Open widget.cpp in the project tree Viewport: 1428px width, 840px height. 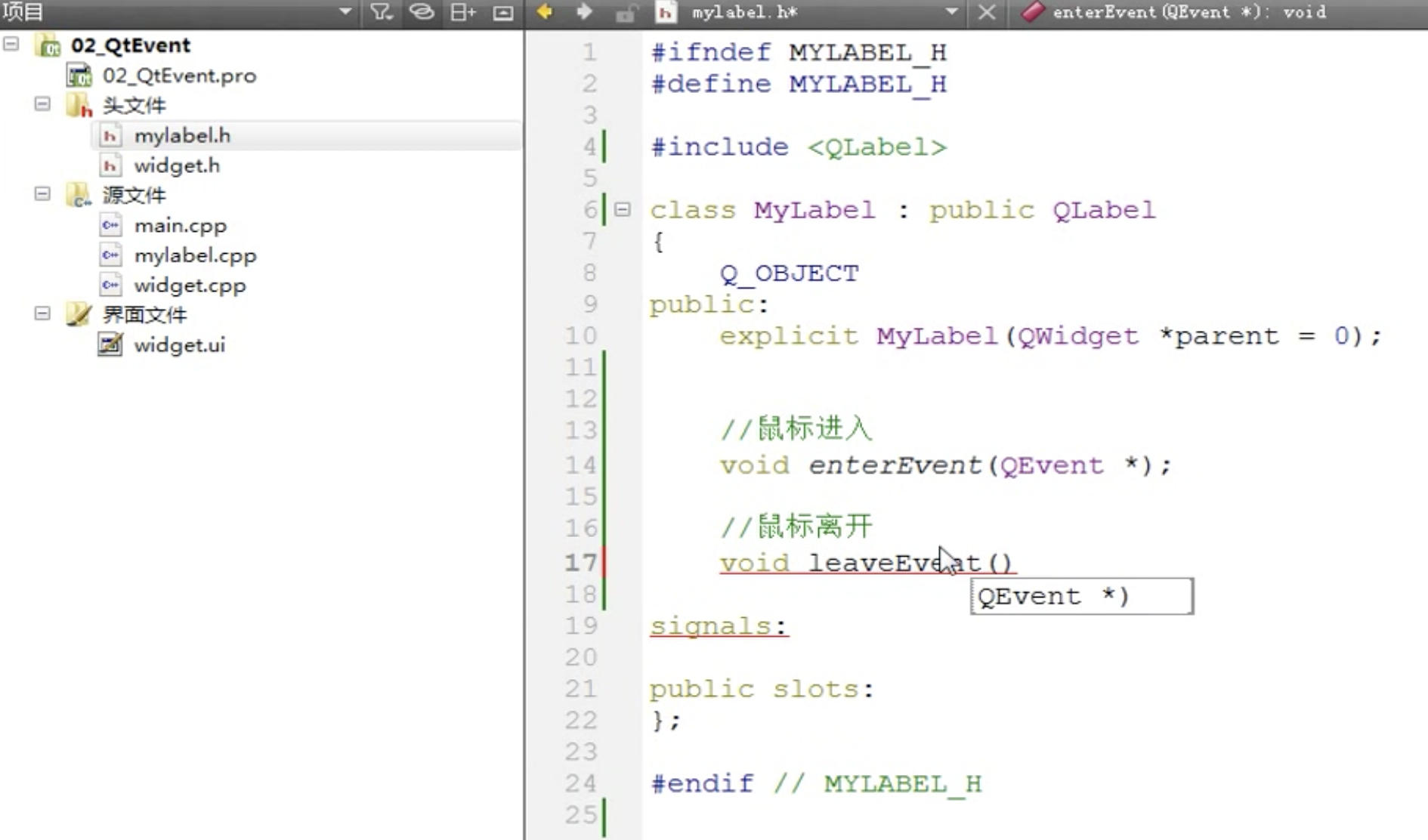190,286
